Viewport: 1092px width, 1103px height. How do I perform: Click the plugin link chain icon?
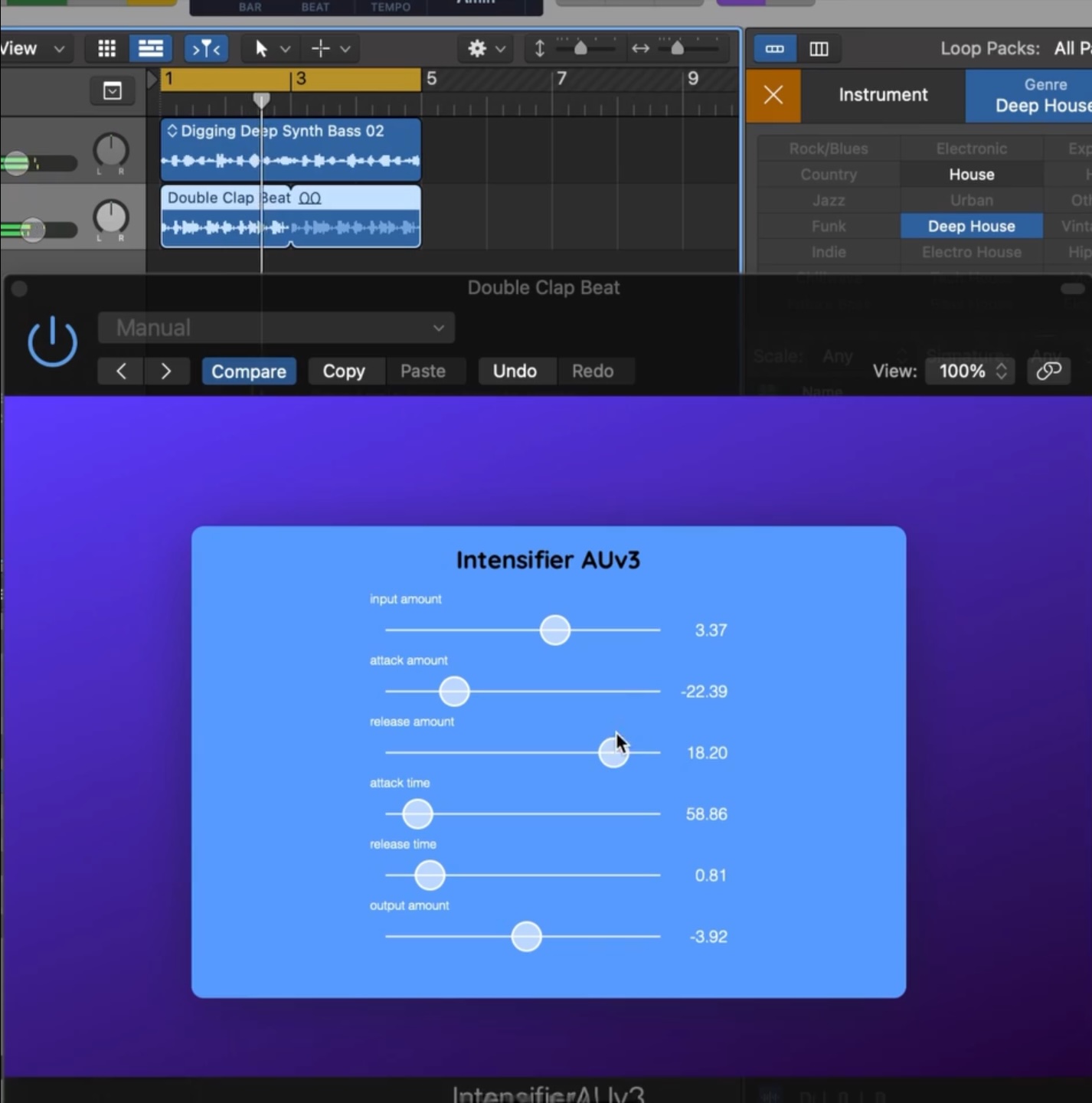[1048, 371]
